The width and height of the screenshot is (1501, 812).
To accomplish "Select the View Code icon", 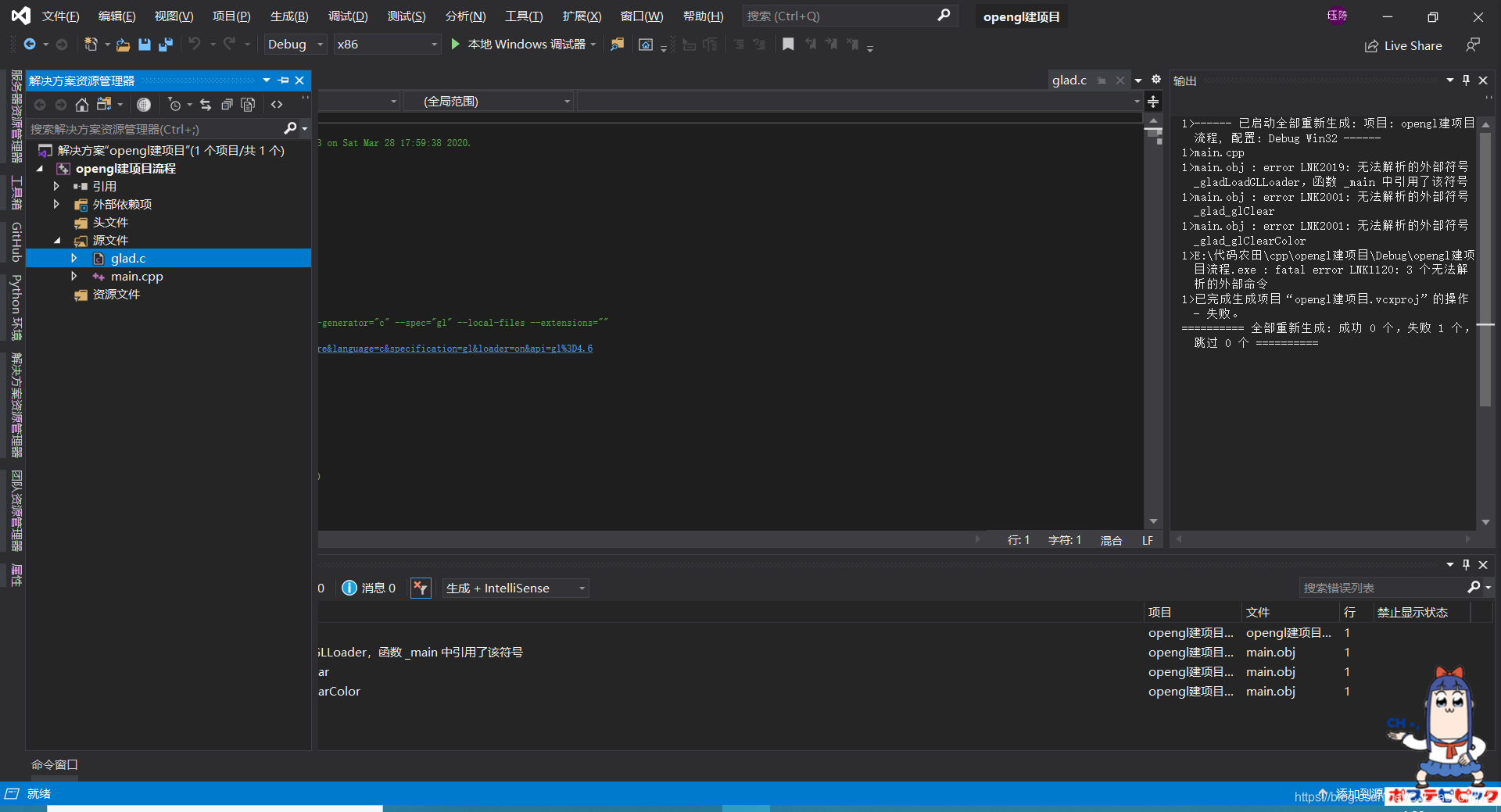I will [x=277, y=104].
